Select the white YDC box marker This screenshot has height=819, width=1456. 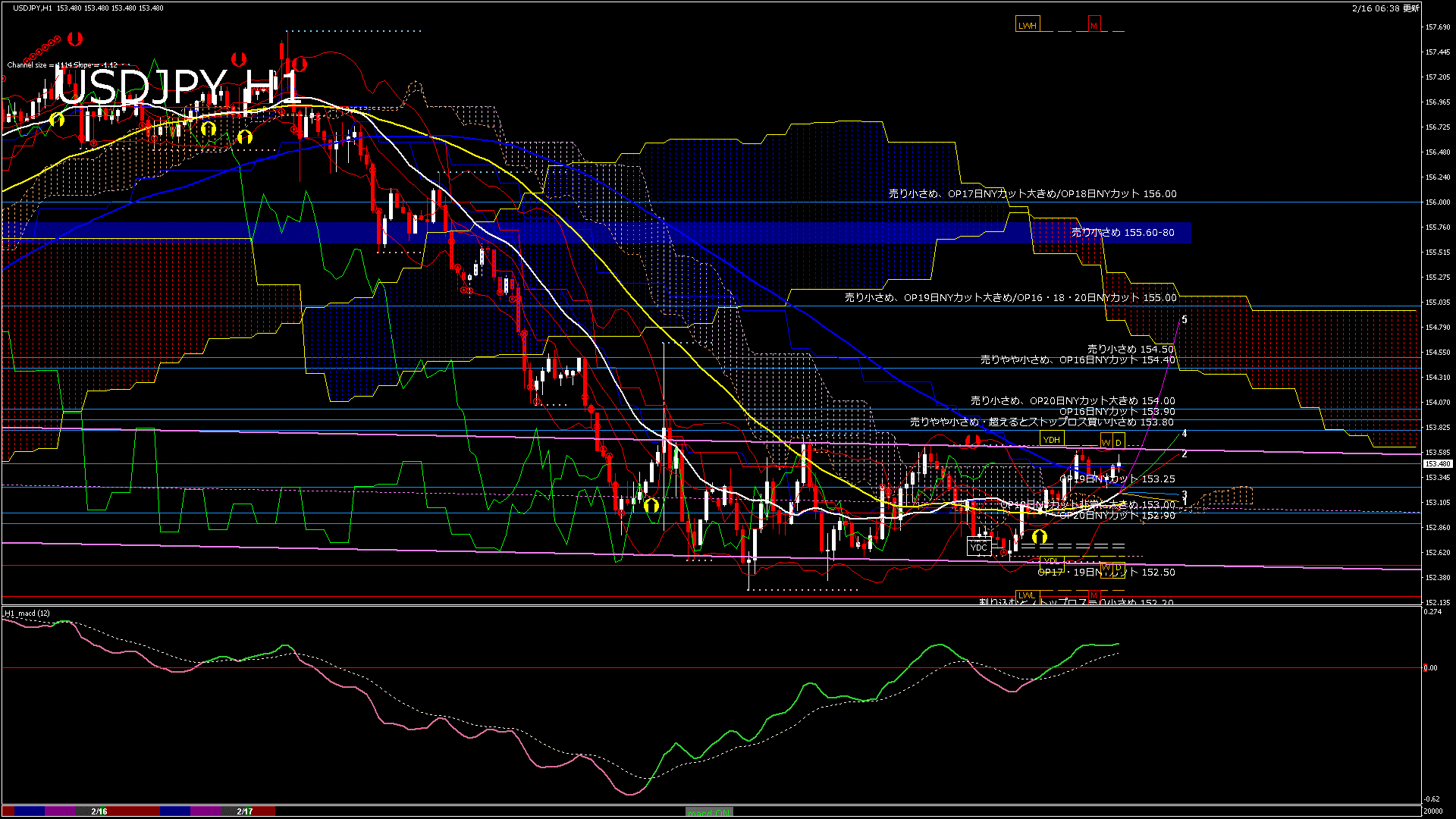point(979,547)
